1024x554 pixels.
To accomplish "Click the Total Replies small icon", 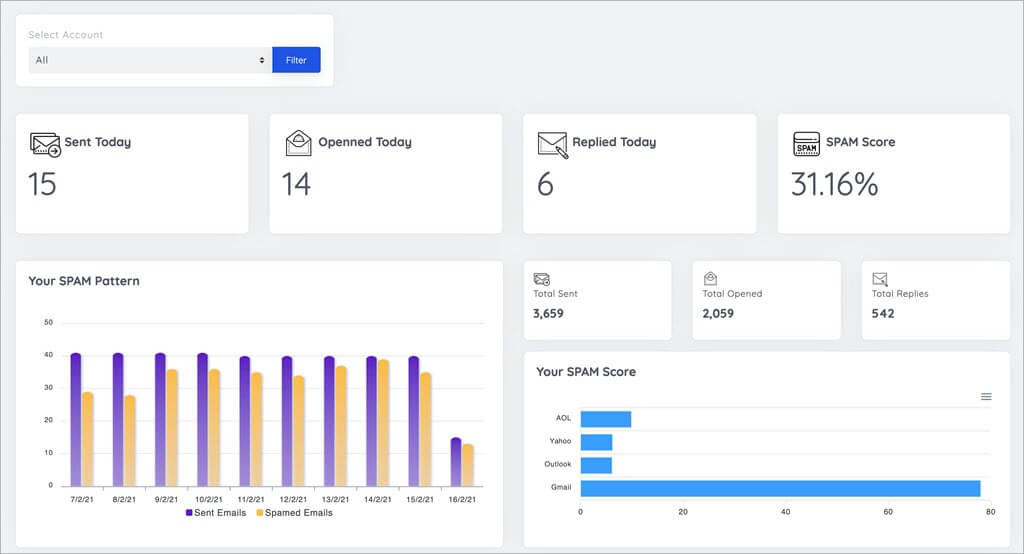I will point(880,279).
